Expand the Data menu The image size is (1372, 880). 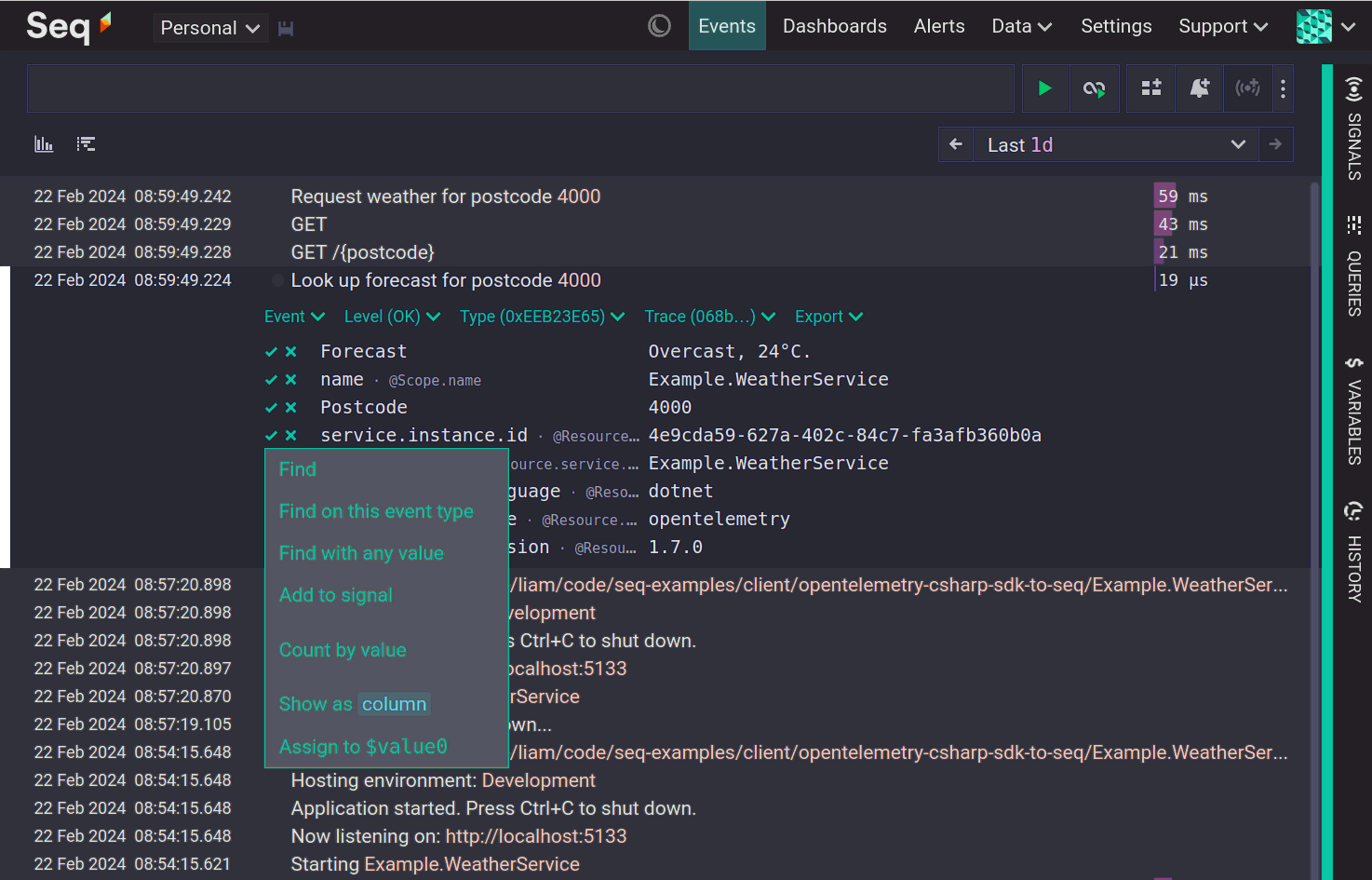[x=1021, y=26]
